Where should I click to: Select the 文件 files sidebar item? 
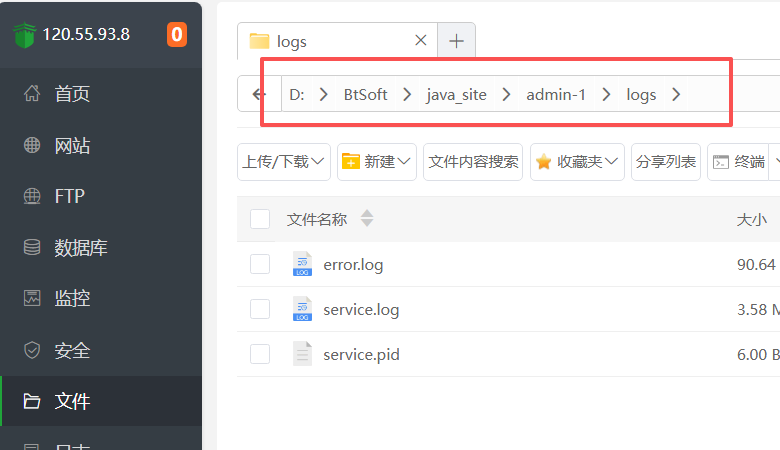[101, 401]
